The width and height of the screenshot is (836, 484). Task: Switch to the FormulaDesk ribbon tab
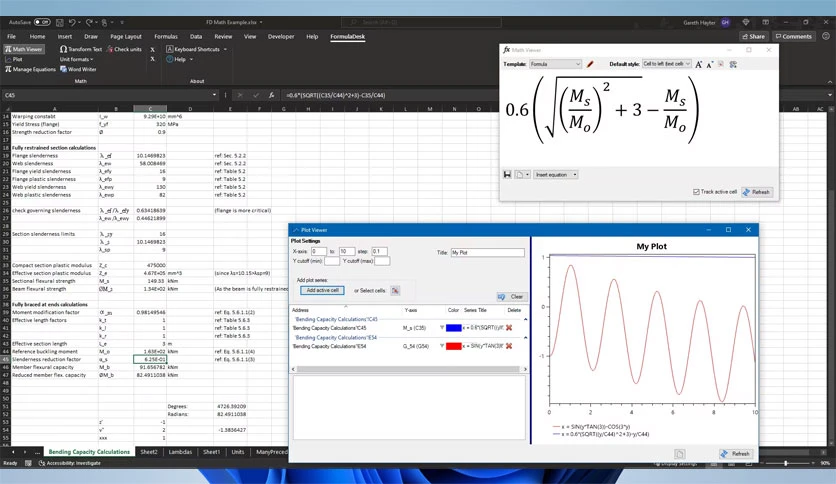(348, 36)
